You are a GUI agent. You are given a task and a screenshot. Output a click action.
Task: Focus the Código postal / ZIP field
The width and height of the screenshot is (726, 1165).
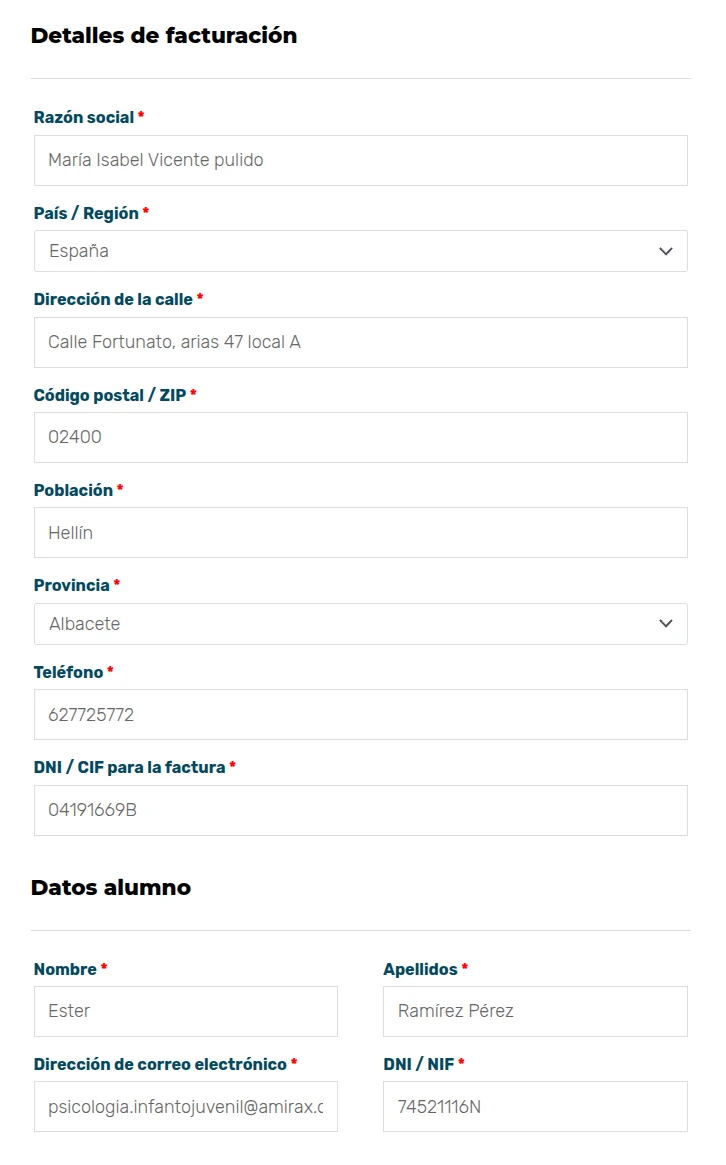tap(360, 438)
